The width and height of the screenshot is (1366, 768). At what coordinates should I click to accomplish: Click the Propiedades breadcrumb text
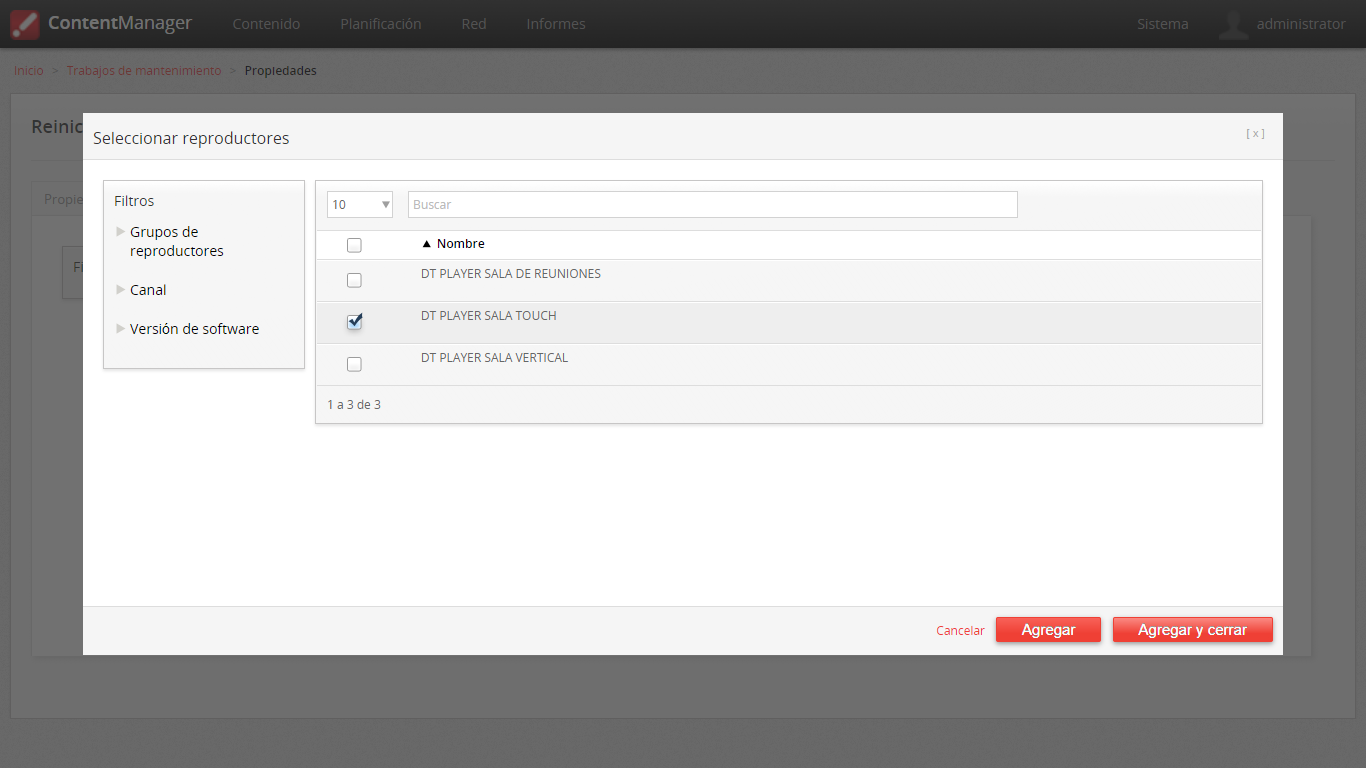pos(281,71)
